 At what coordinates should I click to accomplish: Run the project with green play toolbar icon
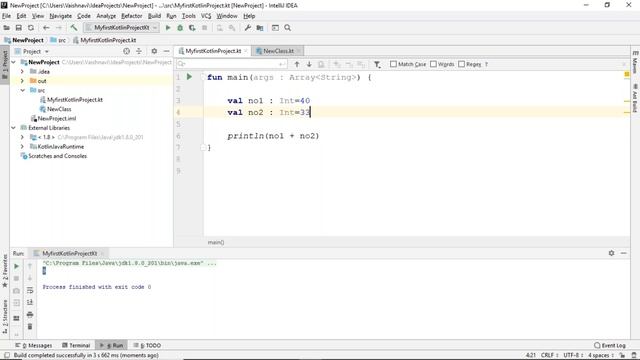[168, 28]
